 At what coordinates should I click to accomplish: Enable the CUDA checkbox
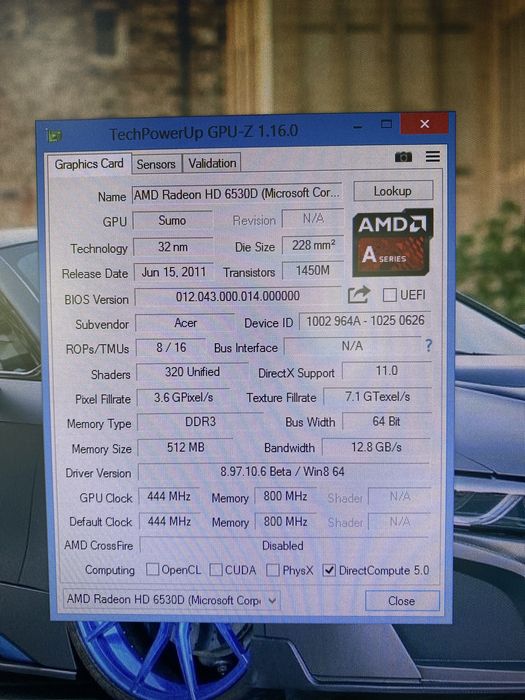[x=216, y=569]
